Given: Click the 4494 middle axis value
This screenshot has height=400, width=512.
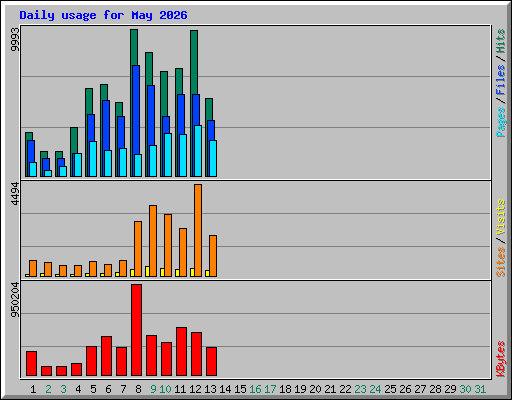Looking at the screenshot, I should pos(15,193).
